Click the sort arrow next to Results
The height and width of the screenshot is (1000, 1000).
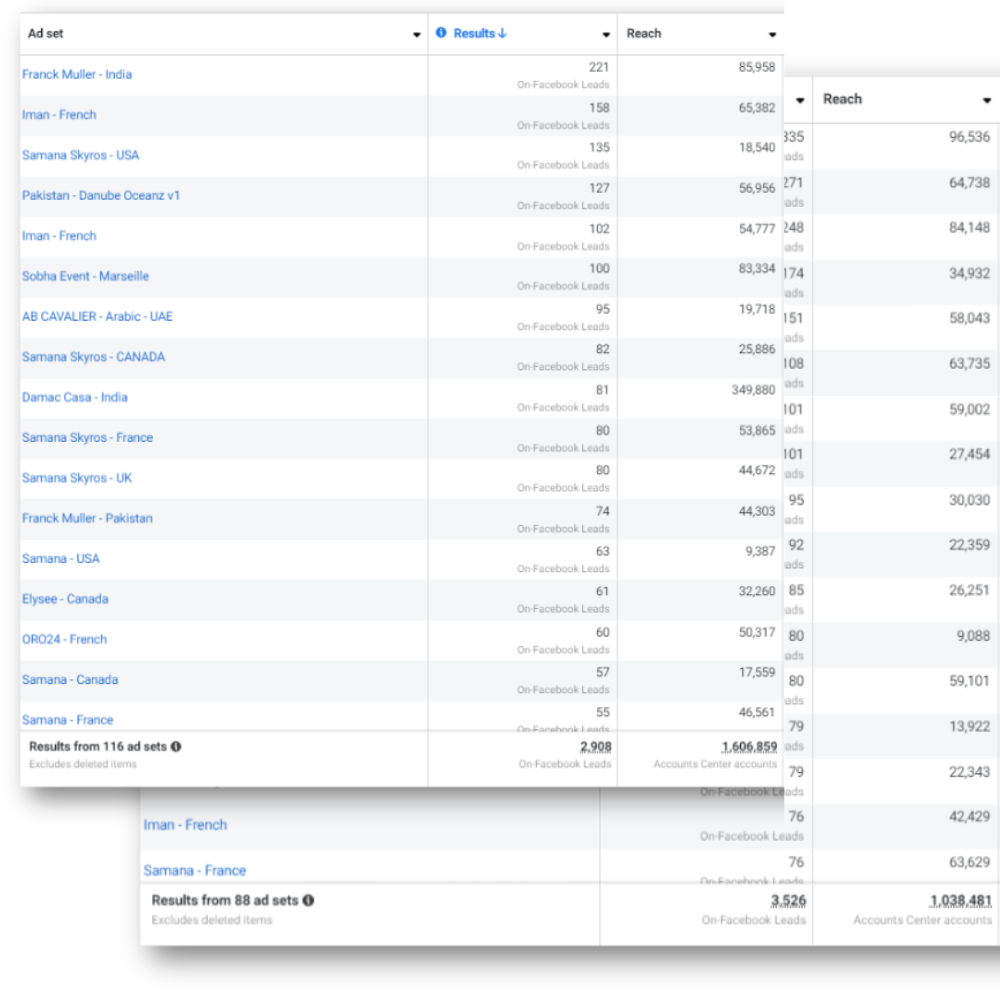click(x=503, y=33)
